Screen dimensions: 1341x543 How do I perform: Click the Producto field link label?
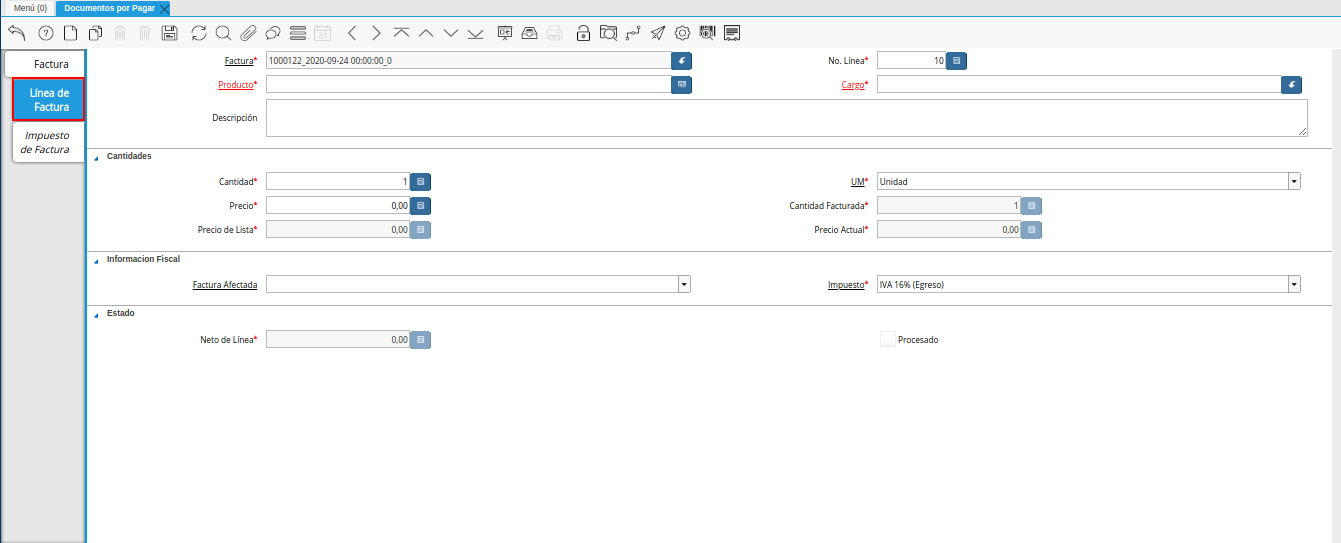[x=236, y=85]
